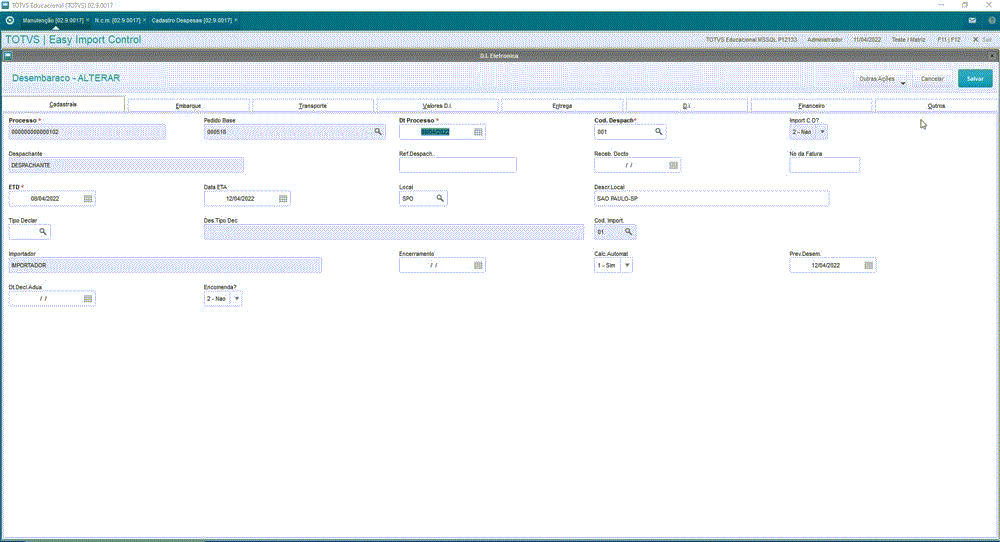Select the Cadastro Despesas window tab

pos(191,20)
